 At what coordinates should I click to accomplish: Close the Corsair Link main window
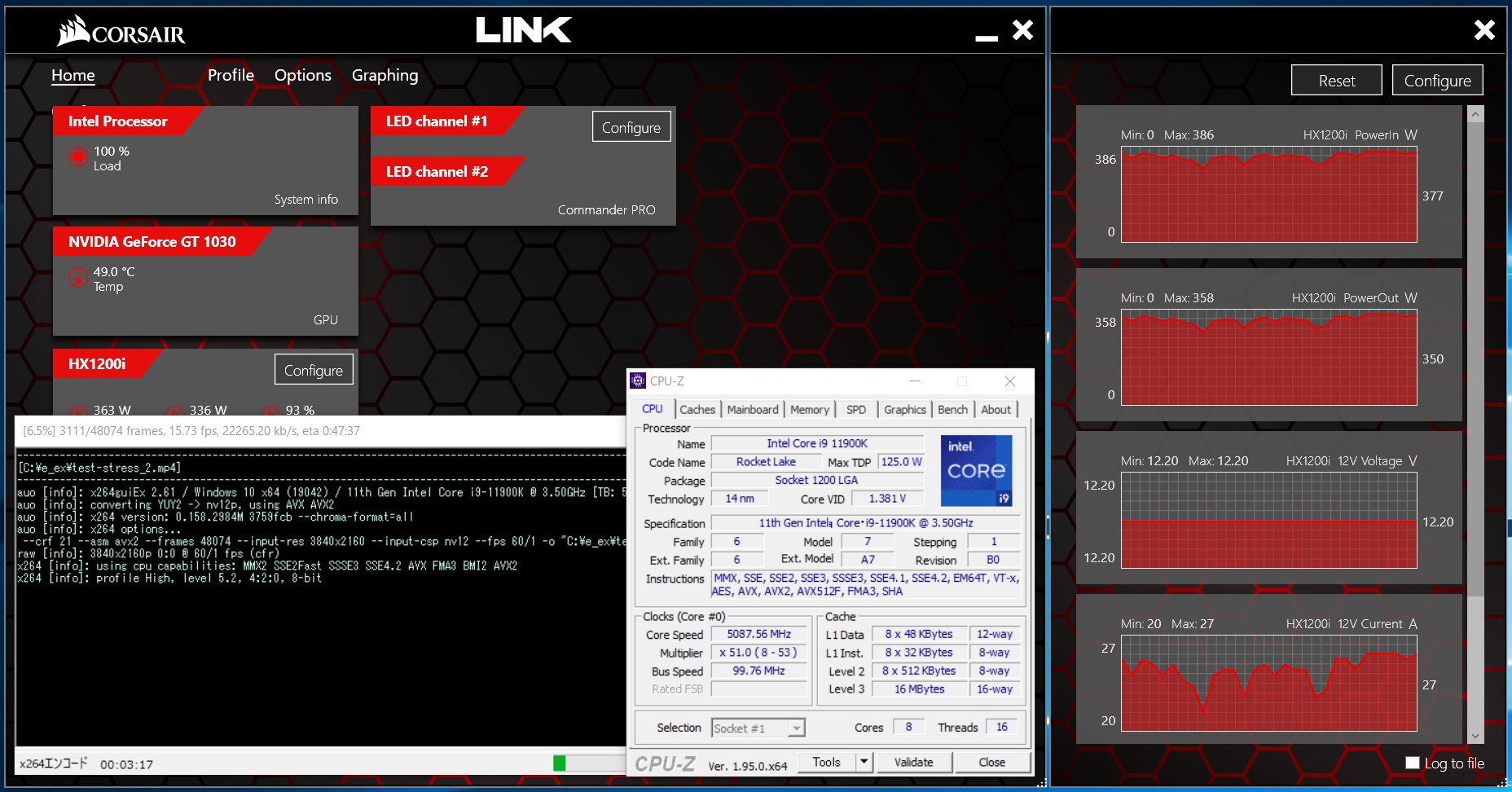[x=1022, y=30]
